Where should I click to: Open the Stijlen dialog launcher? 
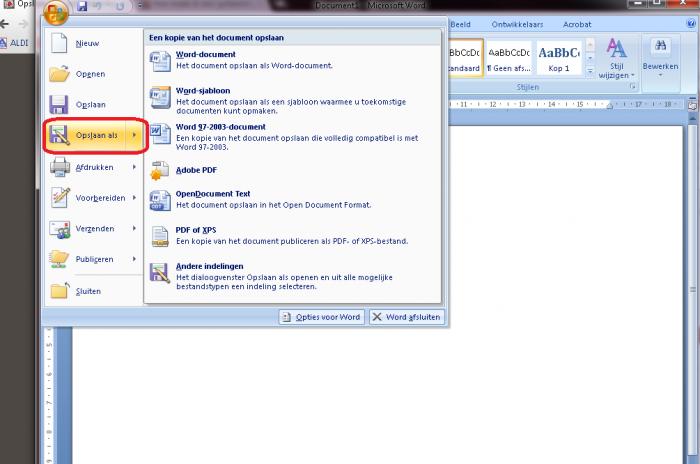tap(633, 87)
